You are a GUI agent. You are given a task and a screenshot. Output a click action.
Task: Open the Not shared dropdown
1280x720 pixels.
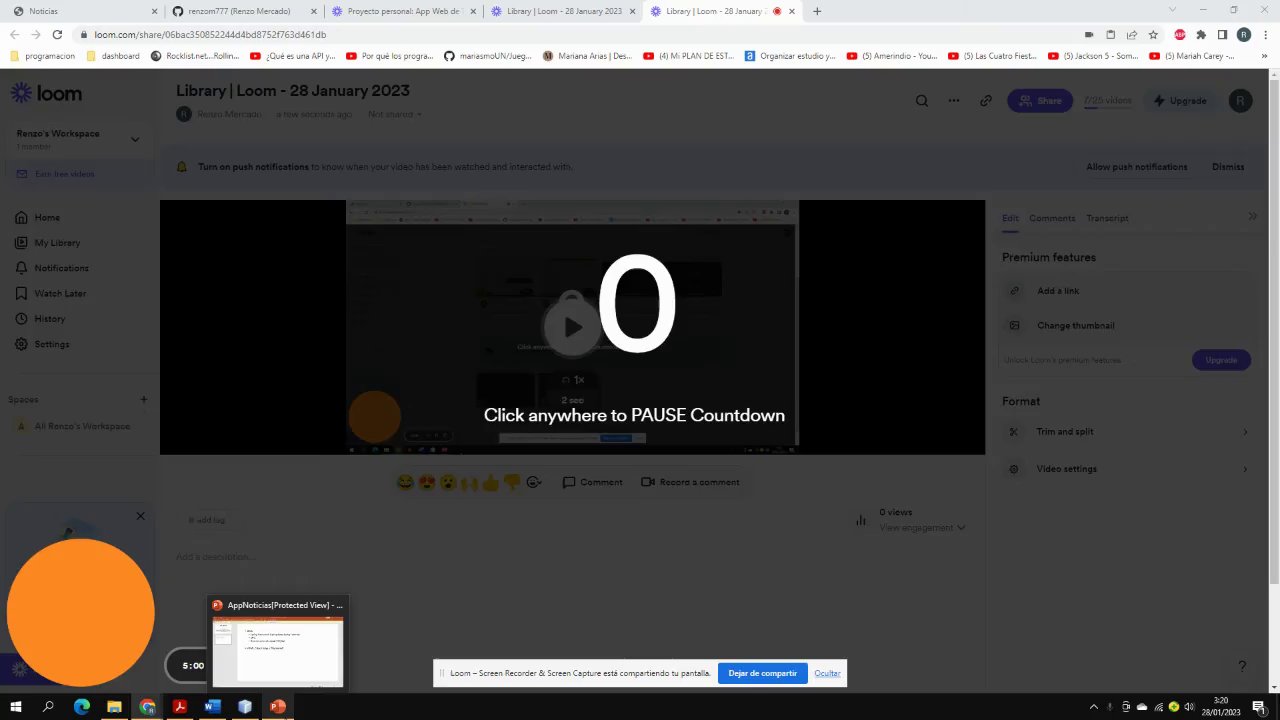click(x=394, y=114)
